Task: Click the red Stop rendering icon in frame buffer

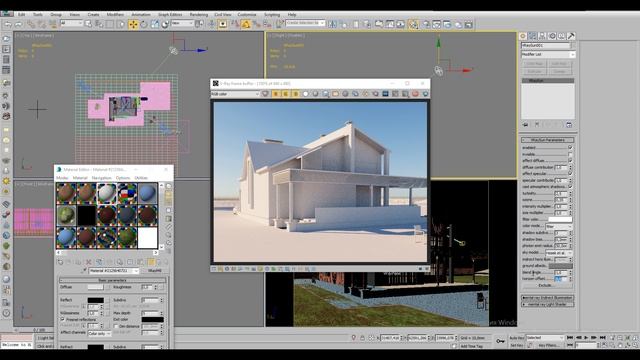Action: click(x=415, y=94)
